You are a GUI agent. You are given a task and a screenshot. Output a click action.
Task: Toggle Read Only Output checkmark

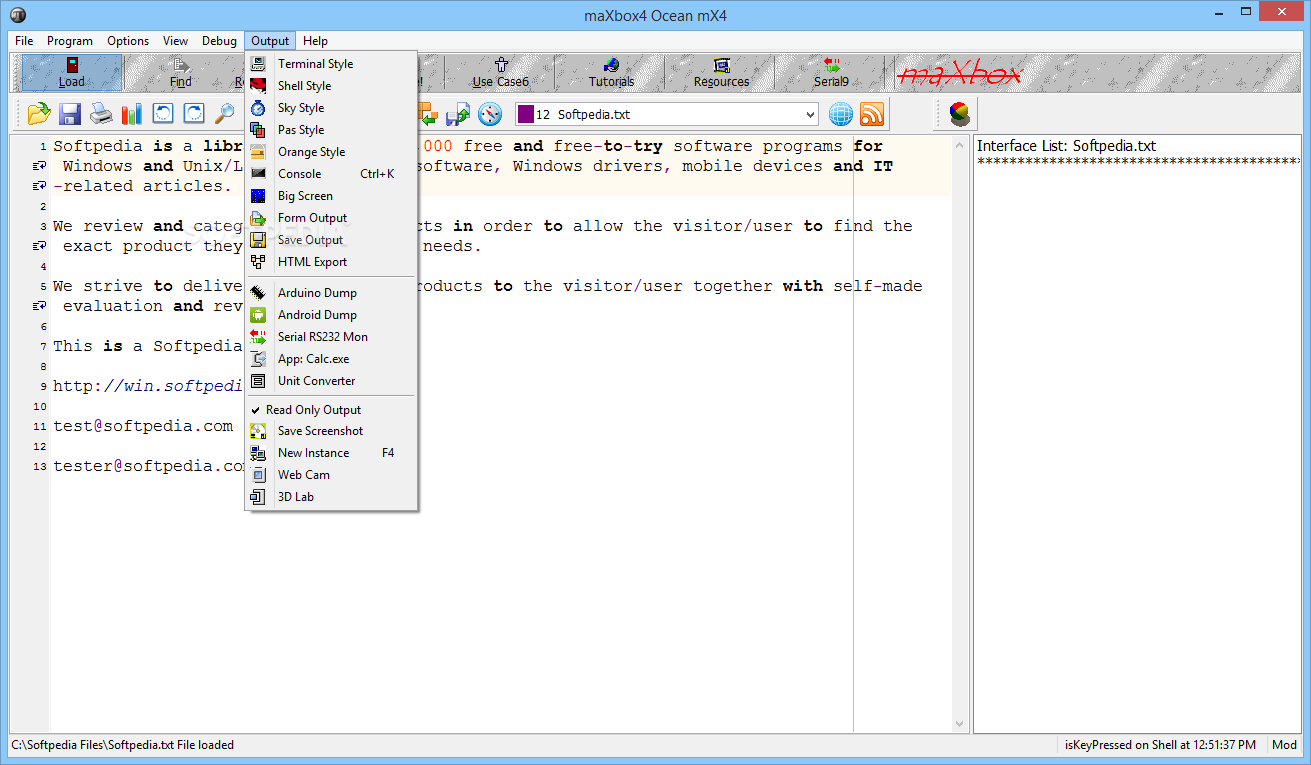(x=332, y=410)
